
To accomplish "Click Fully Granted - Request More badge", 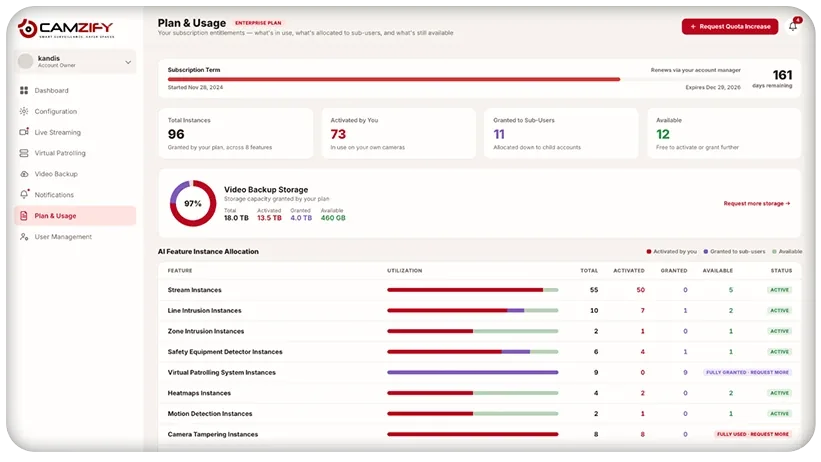I will tap(747, 372).
